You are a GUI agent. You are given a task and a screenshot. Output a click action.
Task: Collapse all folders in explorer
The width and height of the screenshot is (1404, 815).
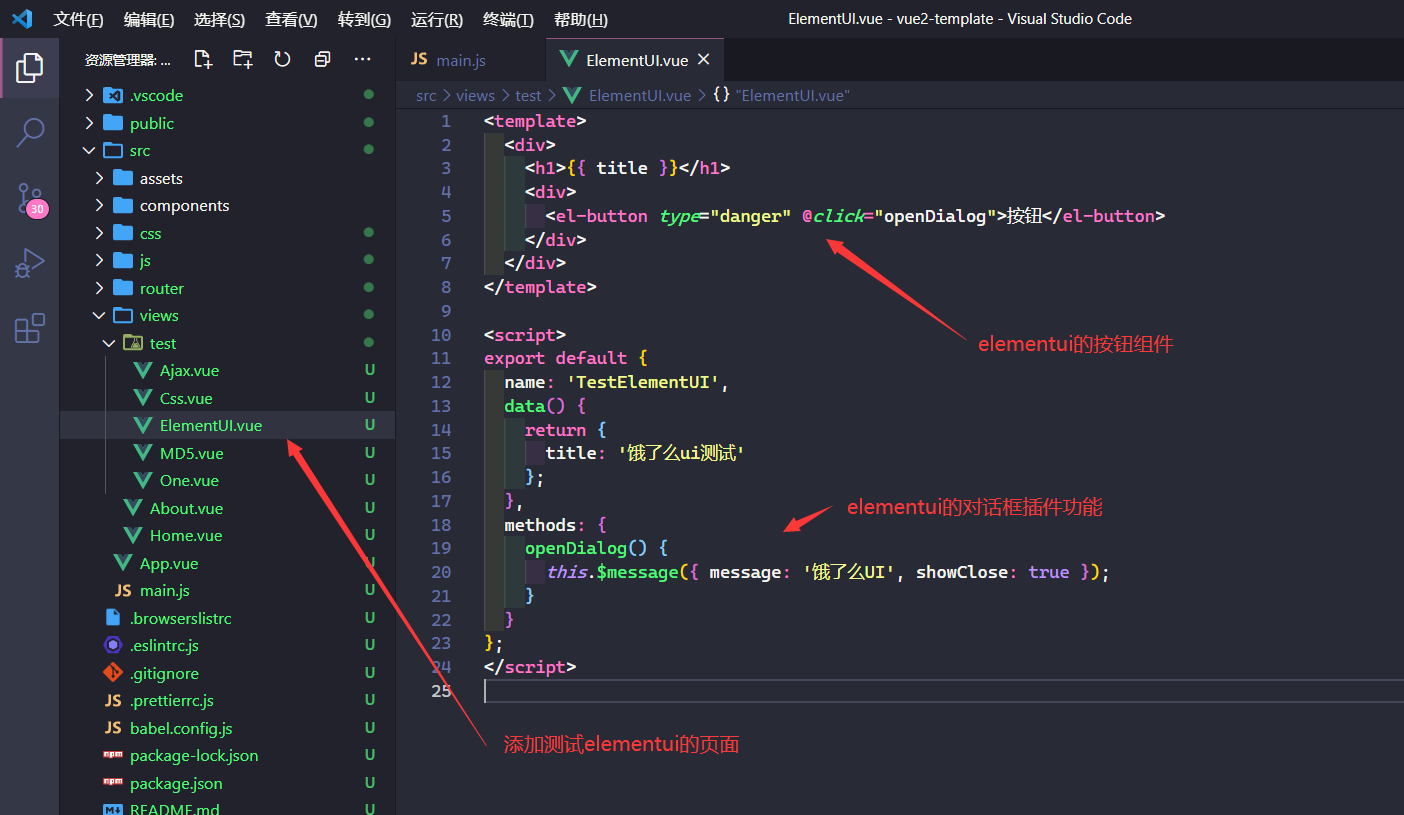(322, 60)
